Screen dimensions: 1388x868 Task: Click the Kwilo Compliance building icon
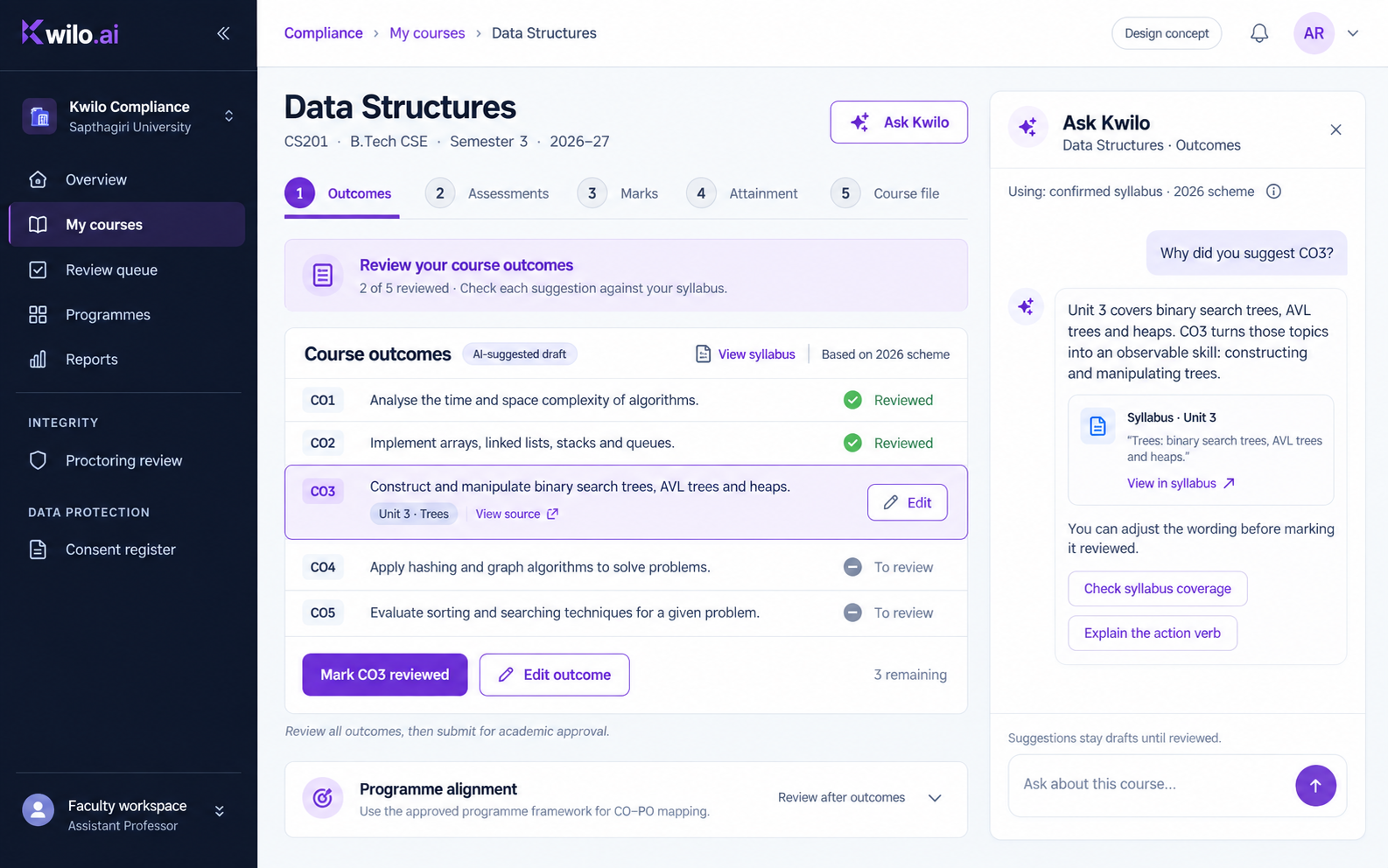click(x=39, y=115)
